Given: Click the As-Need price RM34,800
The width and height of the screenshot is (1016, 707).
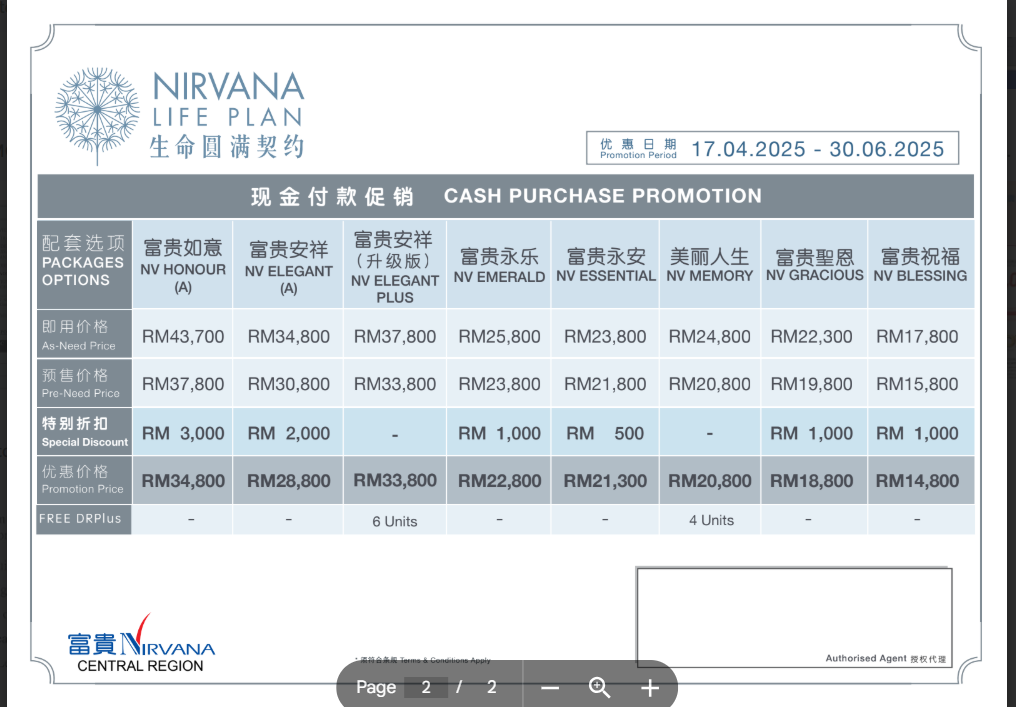Looking at the screenshot, I should (x=288, y=336).
